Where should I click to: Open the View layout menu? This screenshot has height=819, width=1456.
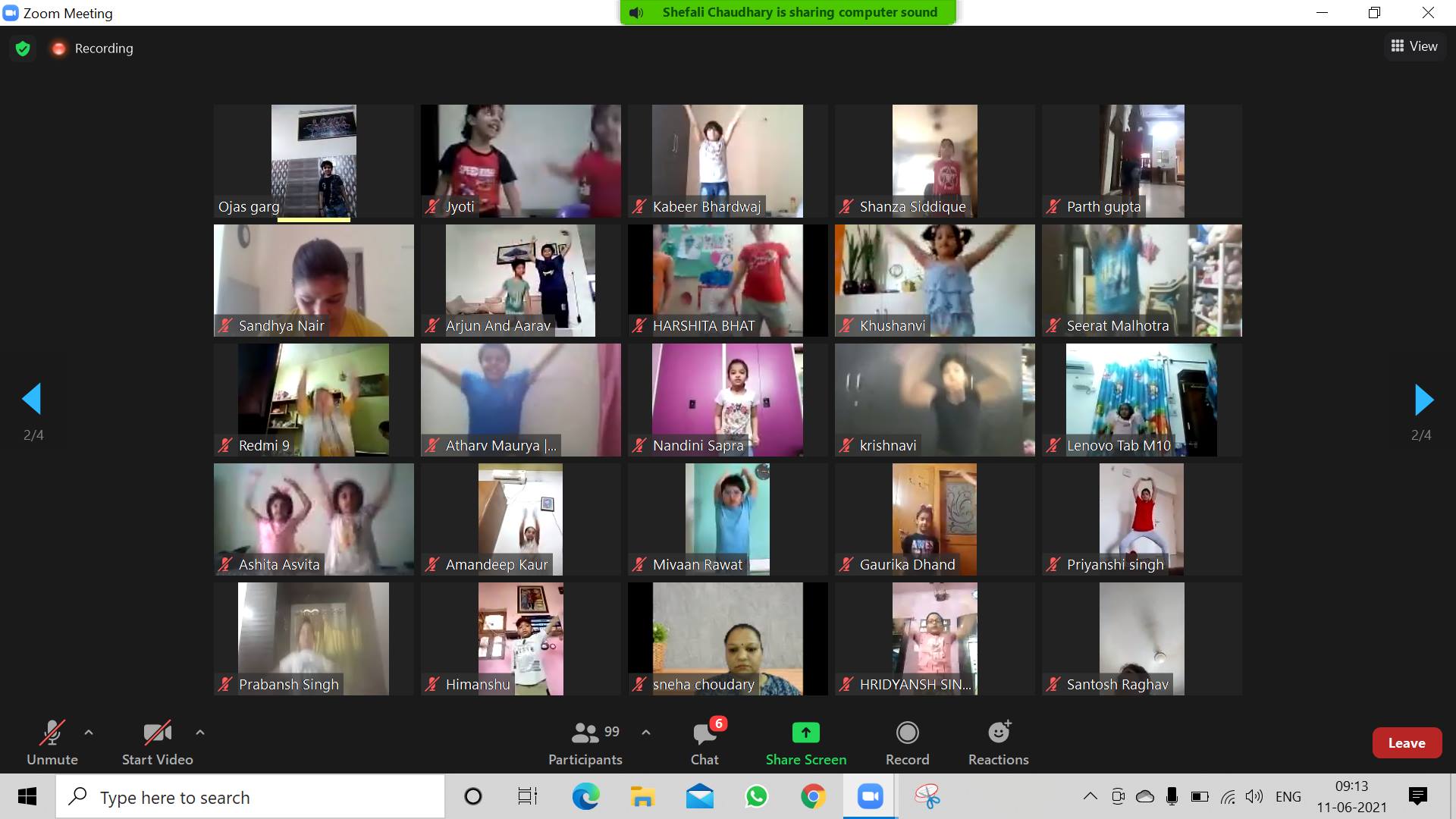tap(1414, 46)
